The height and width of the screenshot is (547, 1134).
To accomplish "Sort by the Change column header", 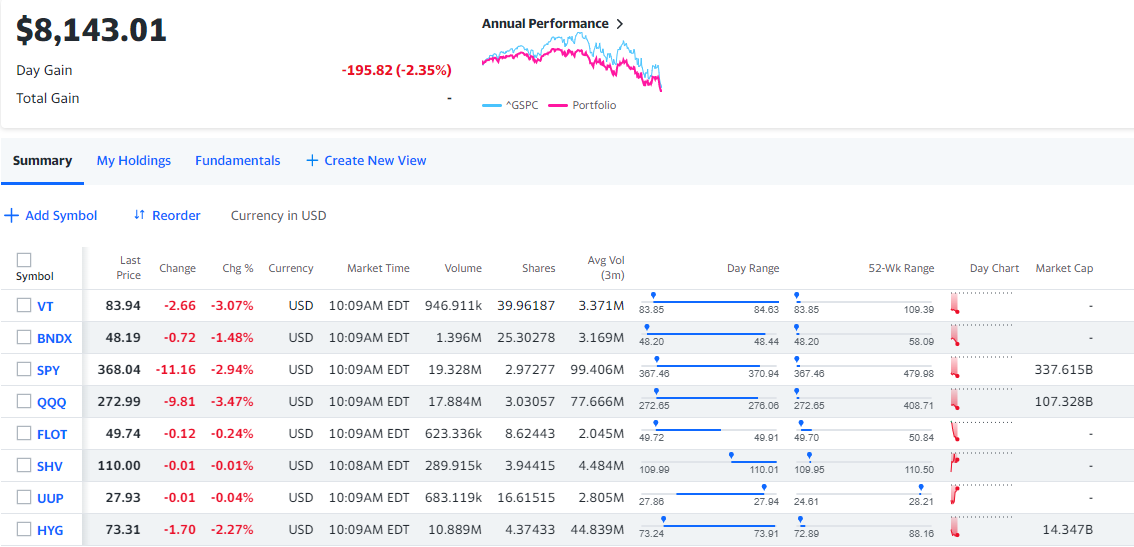I will coord(177,268).
